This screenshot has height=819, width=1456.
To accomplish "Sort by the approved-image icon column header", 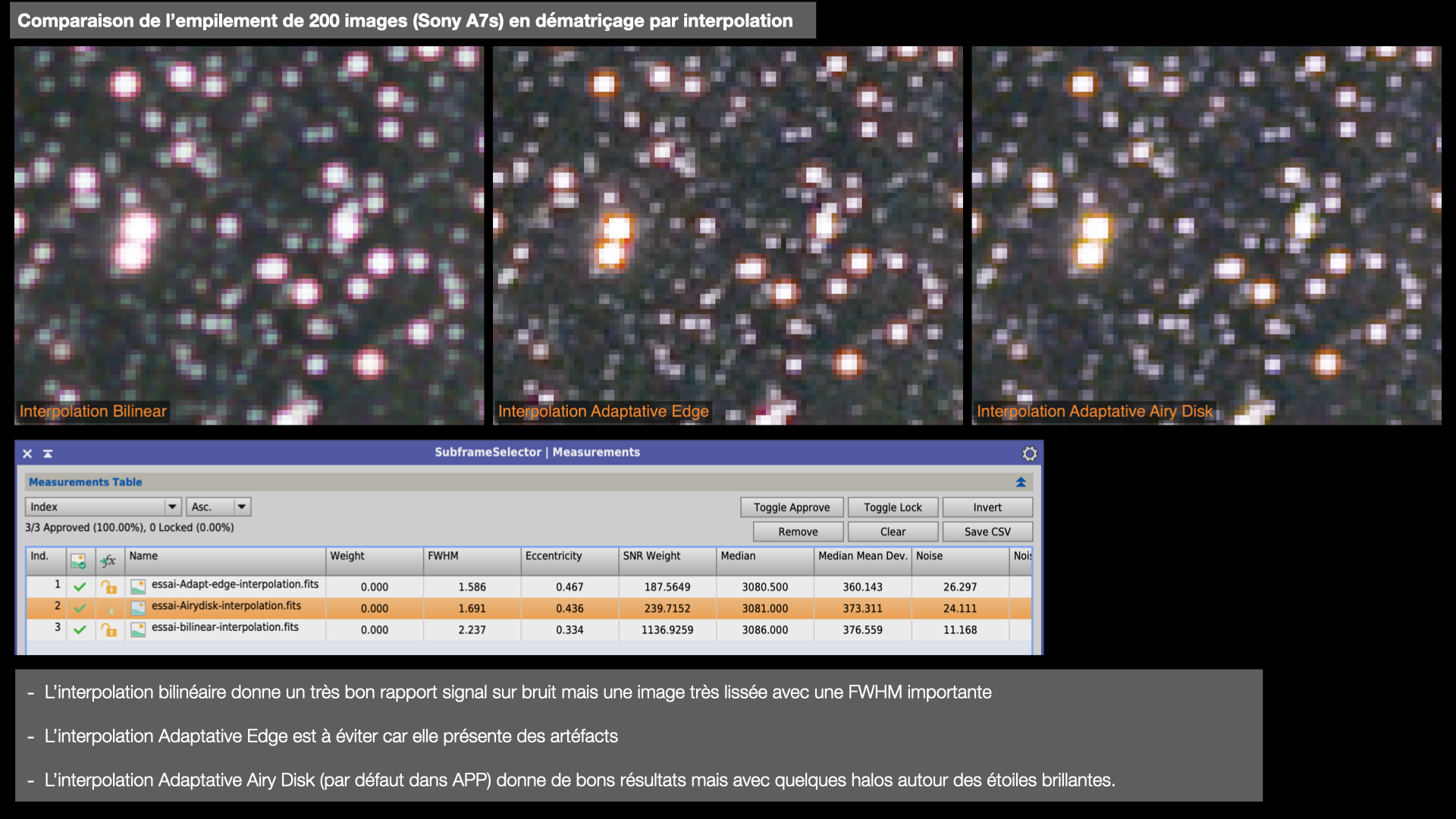I will [x=80, y=561].
